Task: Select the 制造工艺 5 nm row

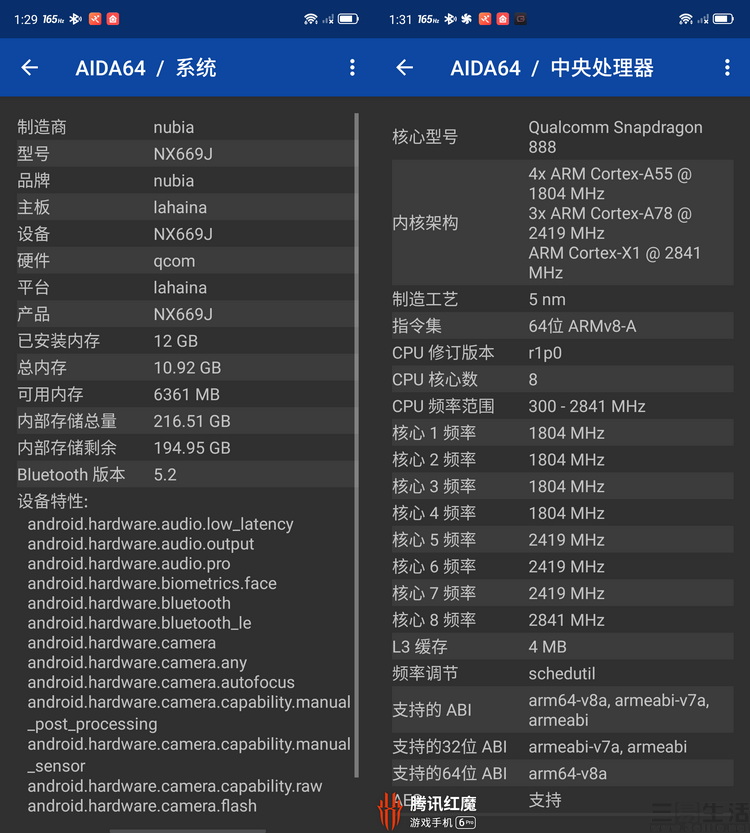Action: (562, 299)
